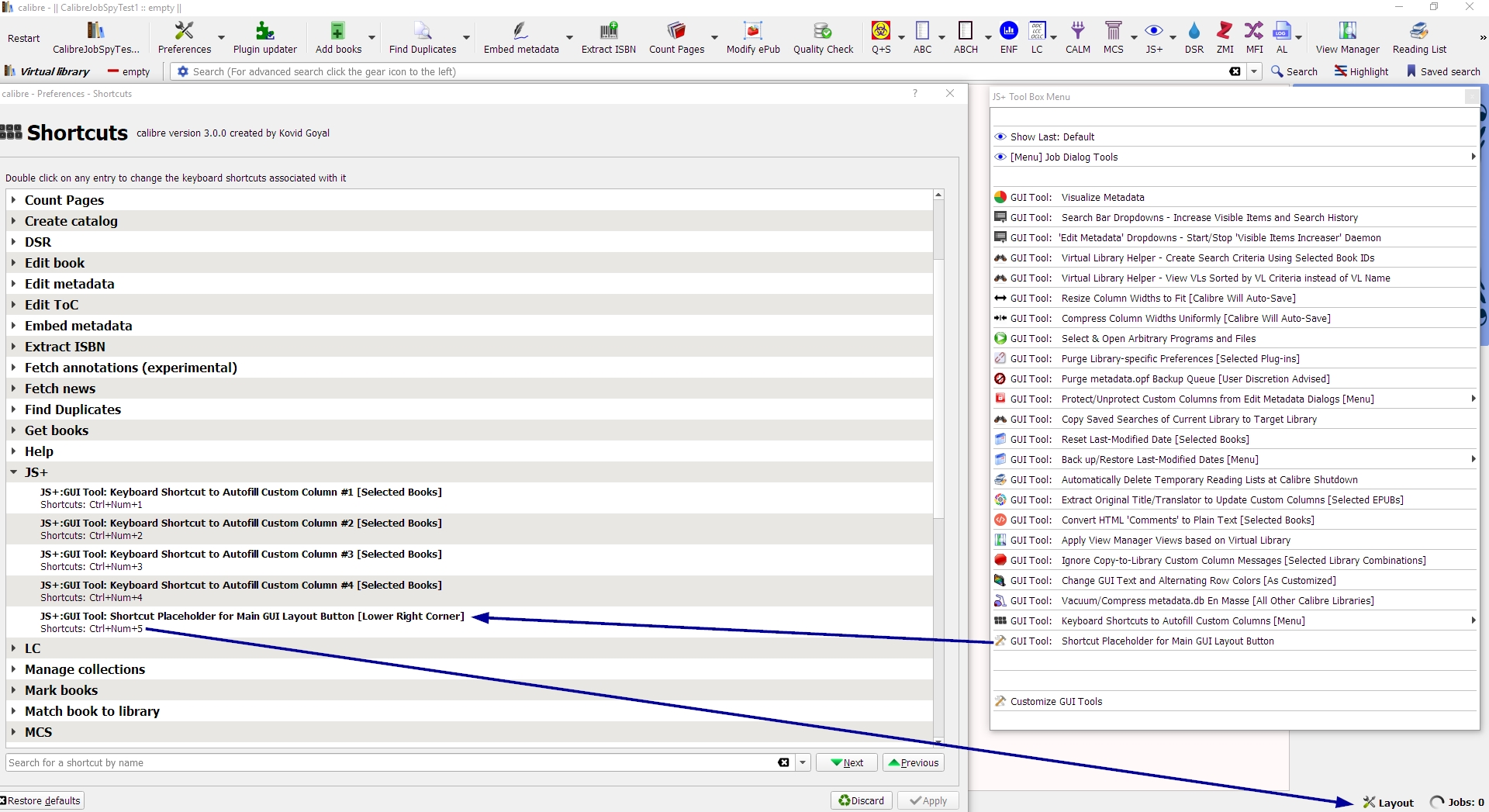Image resolution: width=1489 pixels, height=812 pixels.
Task: Discard the shortcut changes
Action: point(862,800)
